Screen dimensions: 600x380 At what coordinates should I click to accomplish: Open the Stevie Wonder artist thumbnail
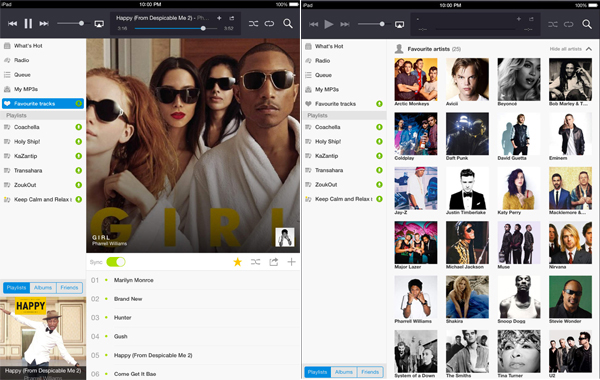(570, 297)
